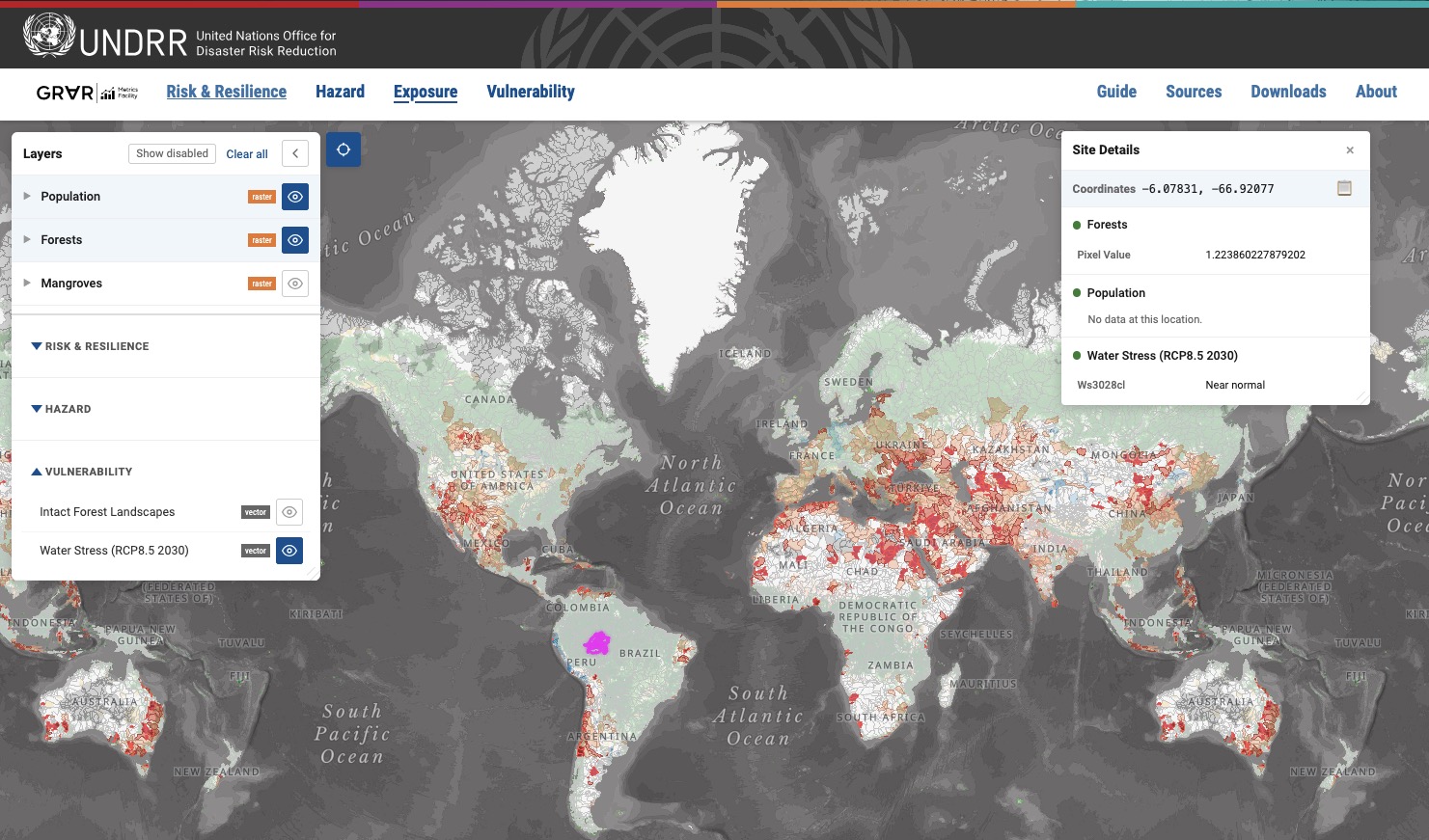Click the Forests entry in Site Details
1429x840 pixels.
(1107, 225)
